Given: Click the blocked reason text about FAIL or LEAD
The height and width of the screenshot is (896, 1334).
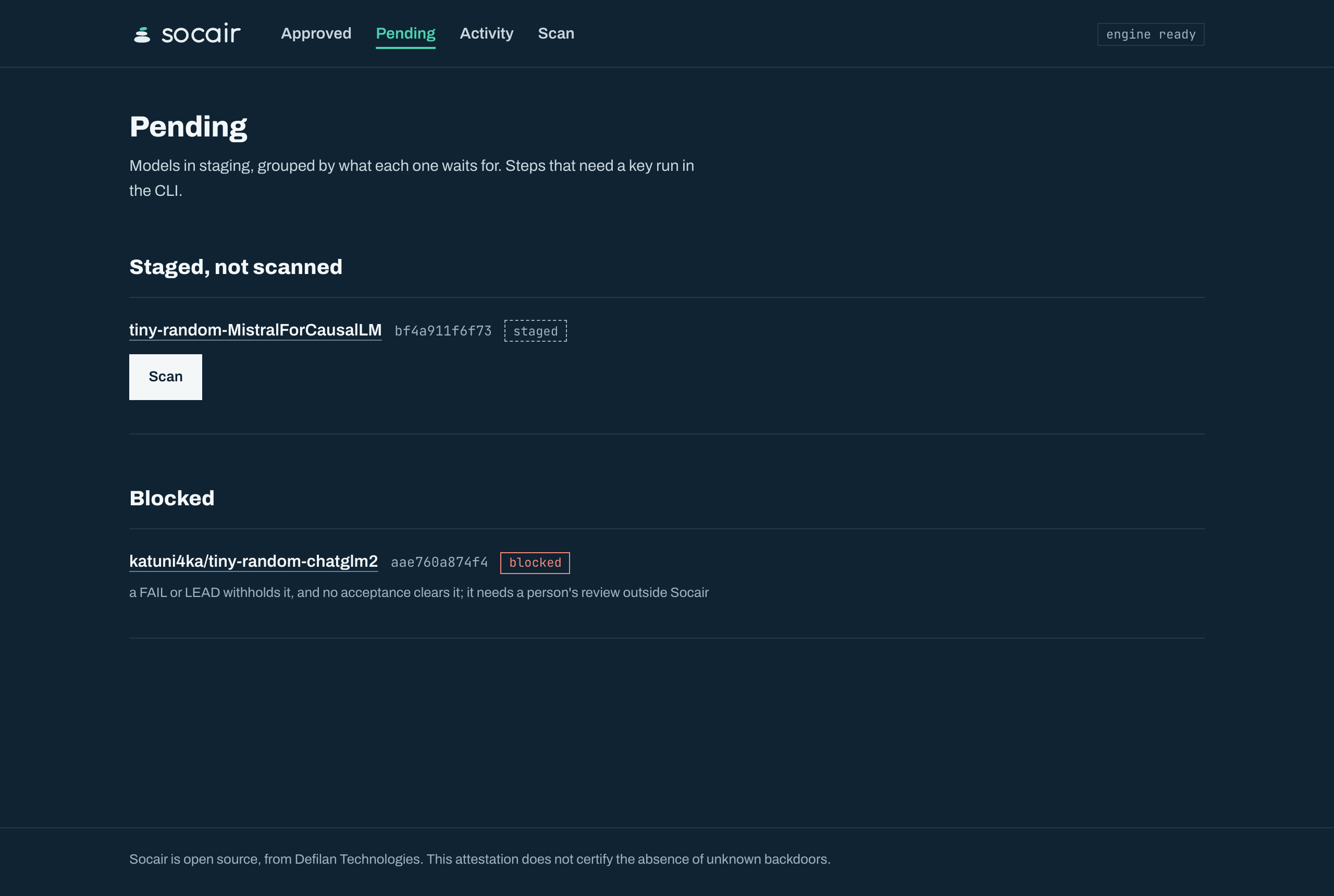Looking at the screenshot, I should point(419,593).
